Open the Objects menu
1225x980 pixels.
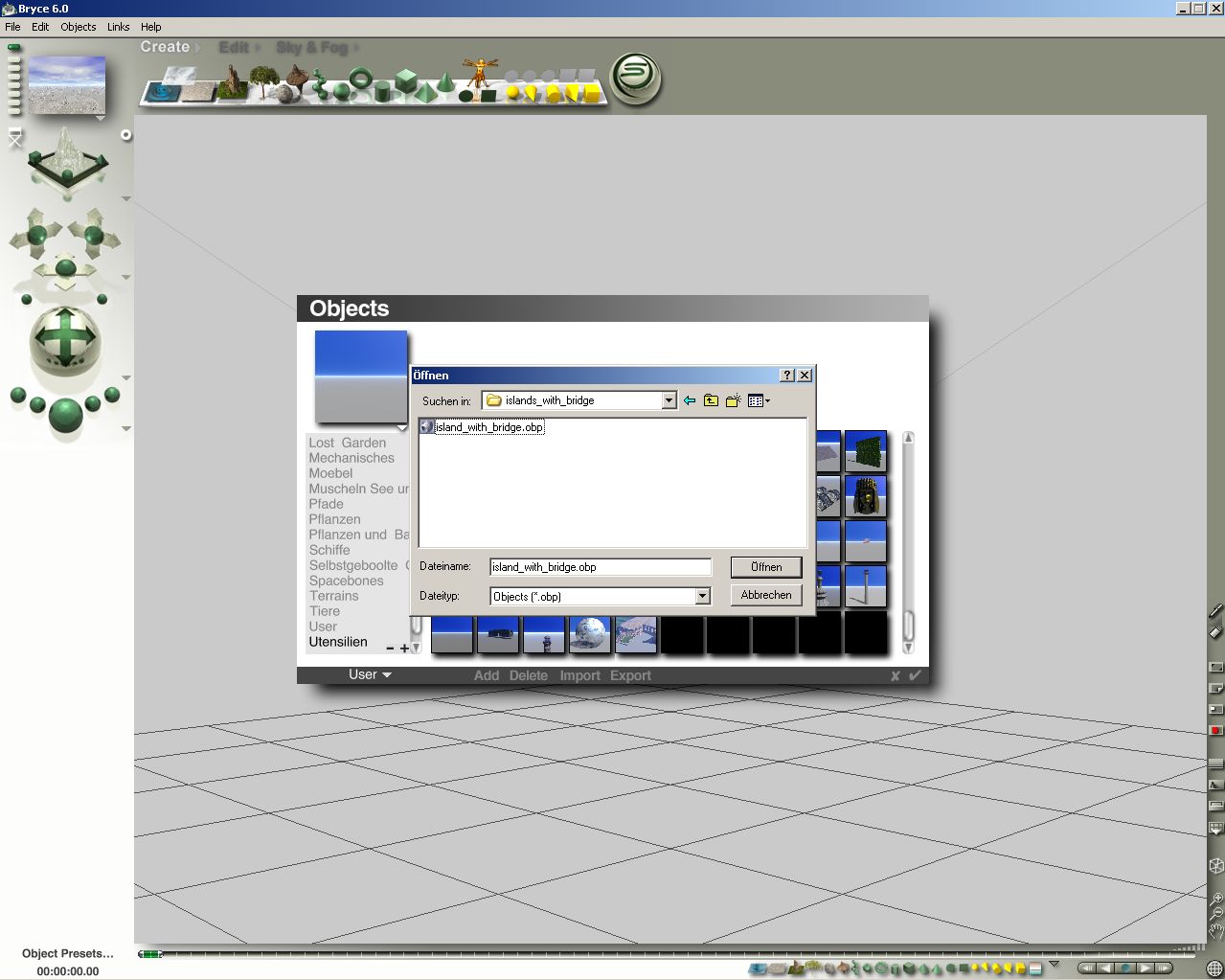tap(79, 27)
